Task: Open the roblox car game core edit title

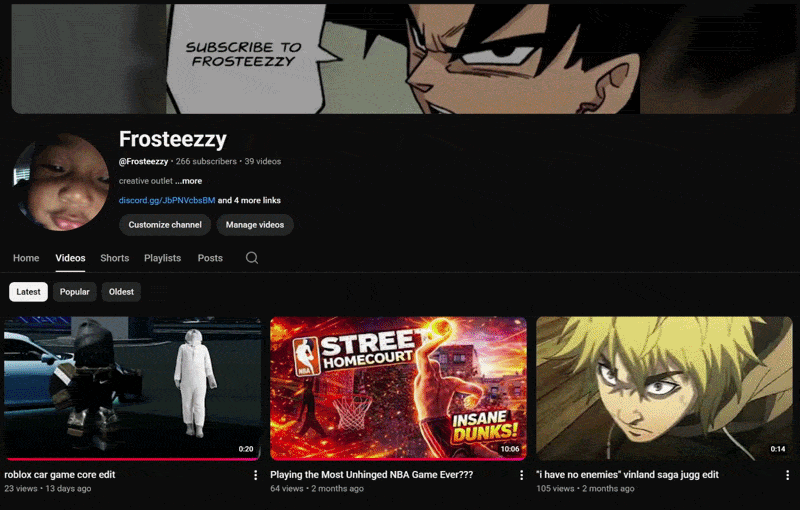Action: 60,475
